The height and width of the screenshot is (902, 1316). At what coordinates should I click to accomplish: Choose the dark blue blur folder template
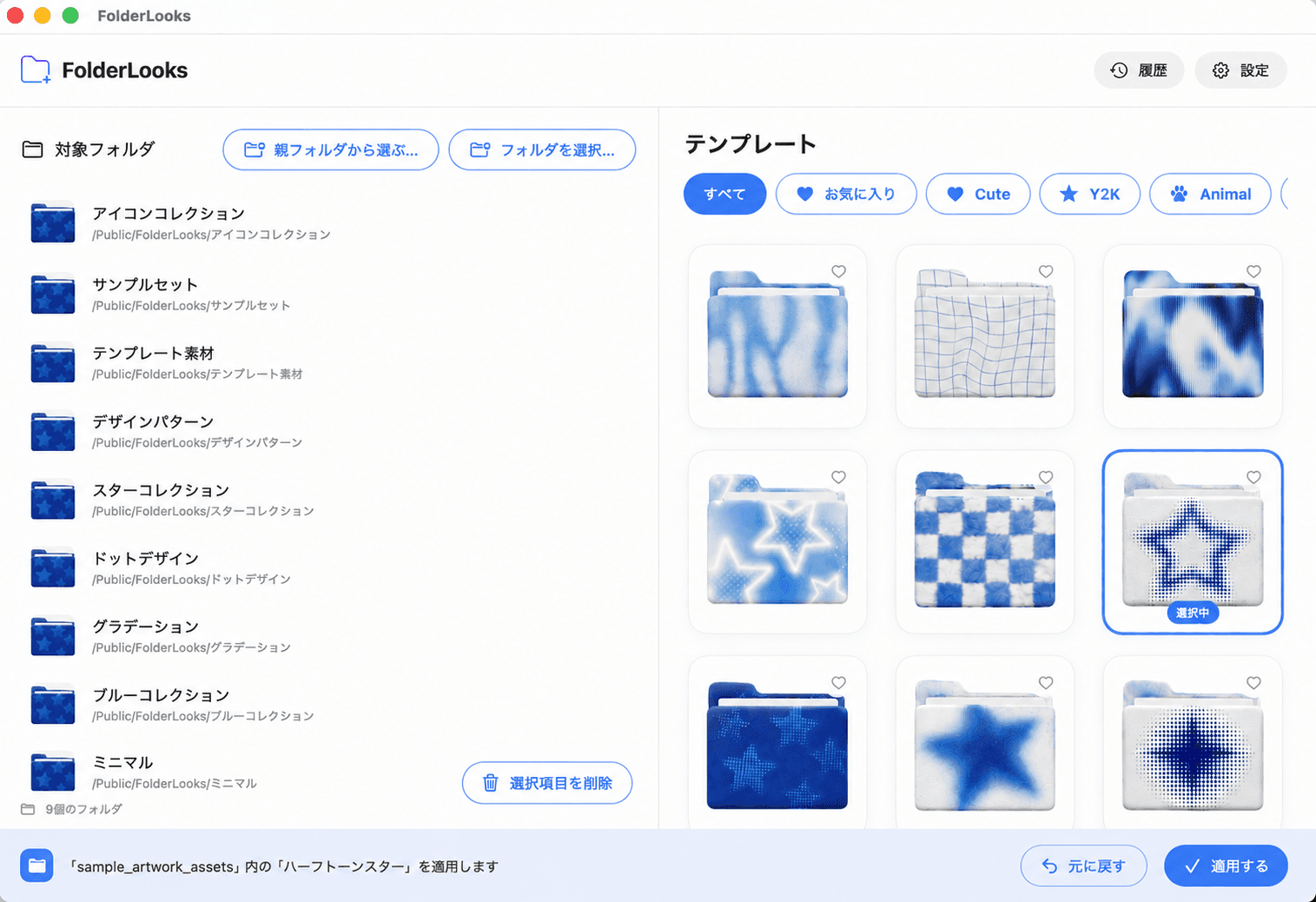point(1193,336)
